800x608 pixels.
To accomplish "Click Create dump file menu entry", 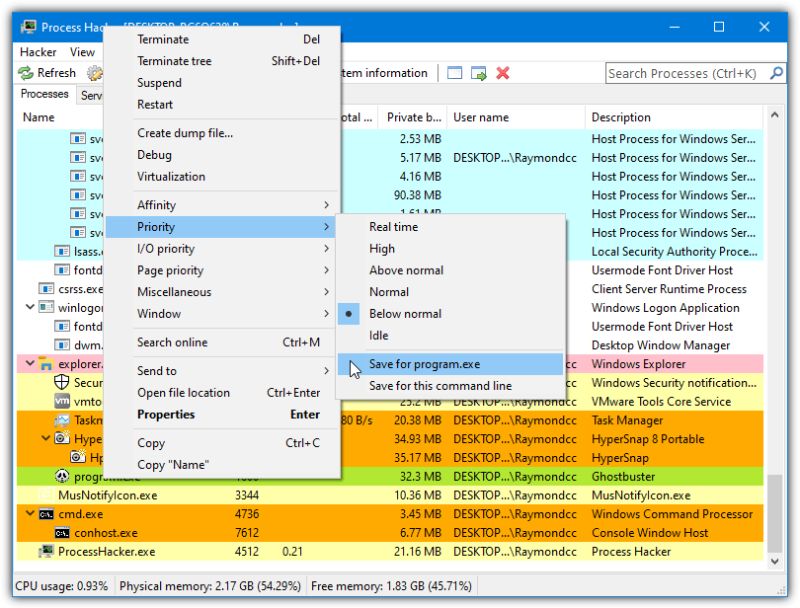I will coord(221,133).
